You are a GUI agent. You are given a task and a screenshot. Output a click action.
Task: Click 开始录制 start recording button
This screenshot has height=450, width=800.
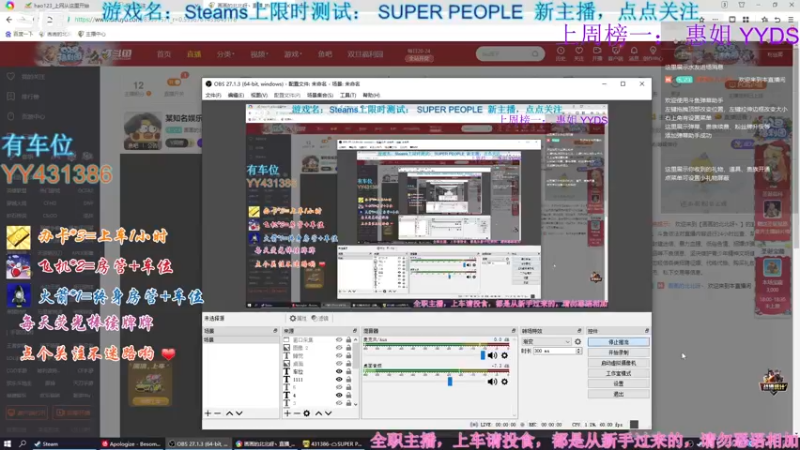pos(618,353)
